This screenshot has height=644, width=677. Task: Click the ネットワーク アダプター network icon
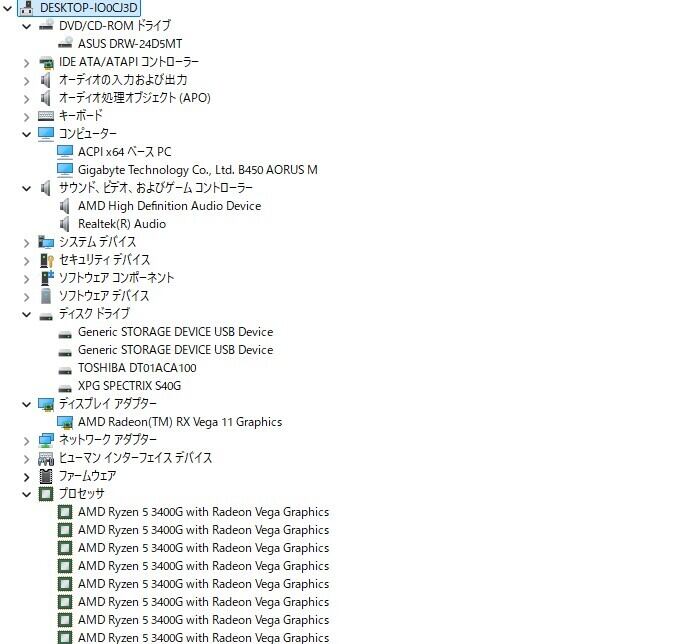click(46, 440)
